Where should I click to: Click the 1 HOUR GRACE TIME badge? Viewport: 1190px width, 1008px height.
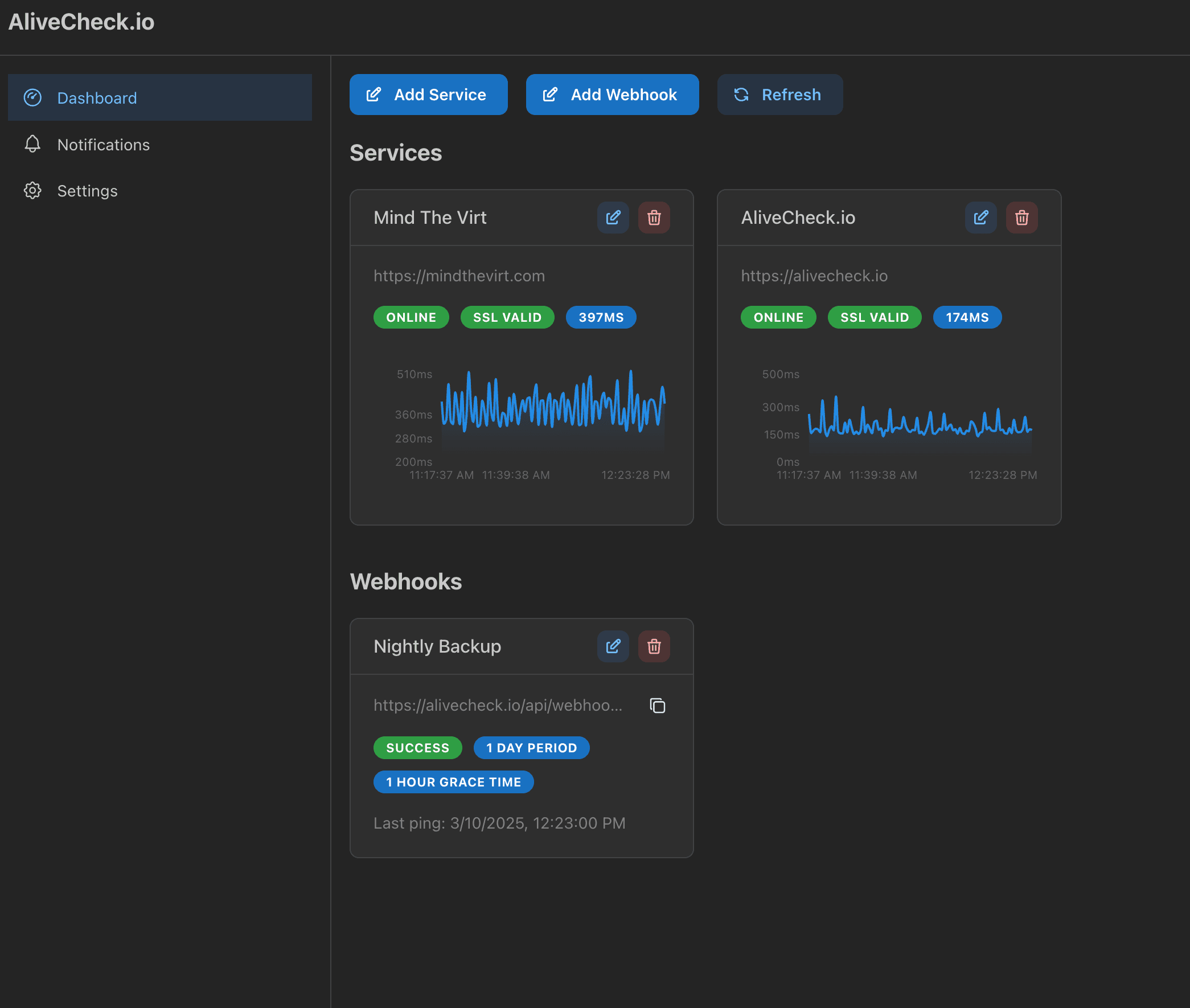pyautogui.click(x=454, y=782)
